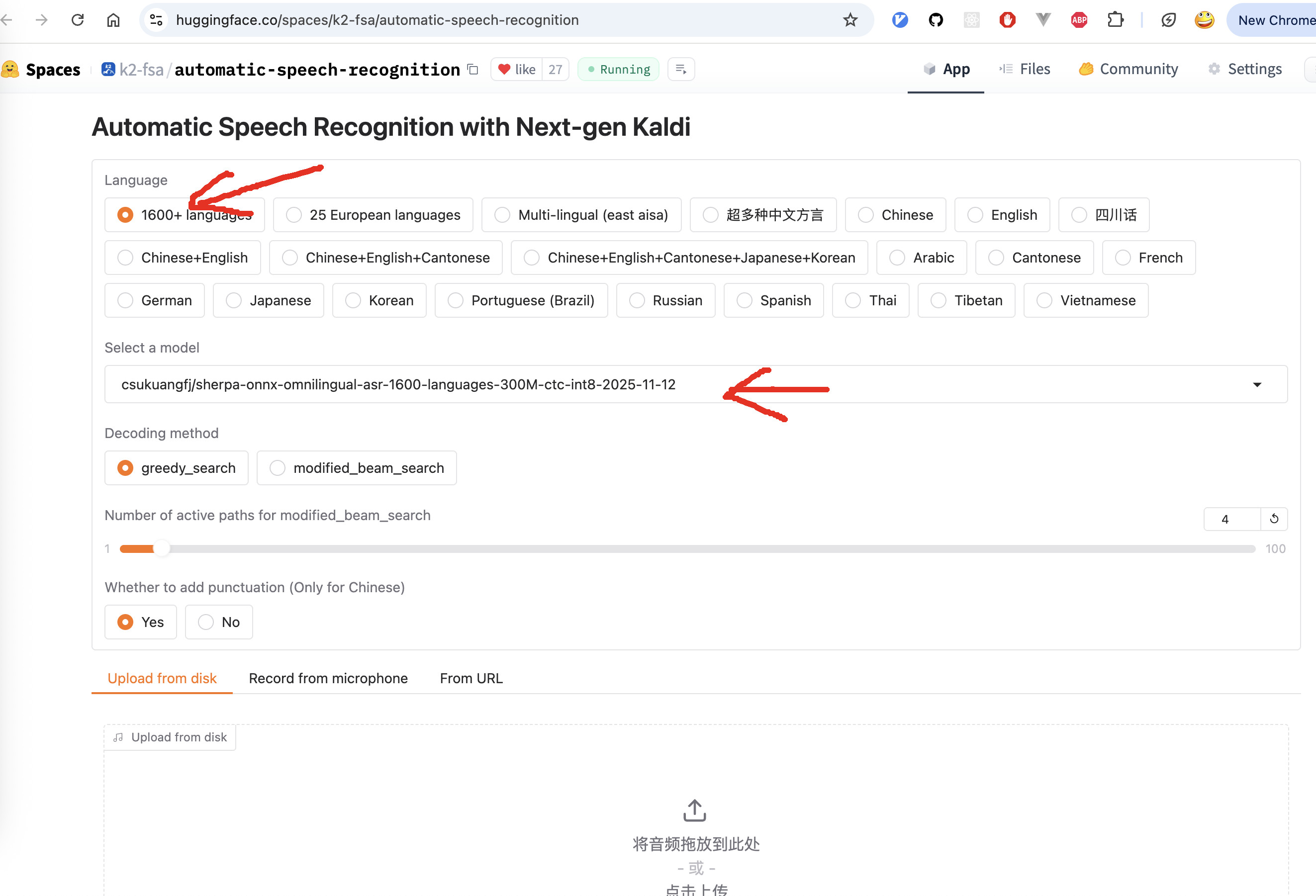This screenshot has height=896, width=1316.
Task: Open the Files tab
Action: [x=1025, y=70]
